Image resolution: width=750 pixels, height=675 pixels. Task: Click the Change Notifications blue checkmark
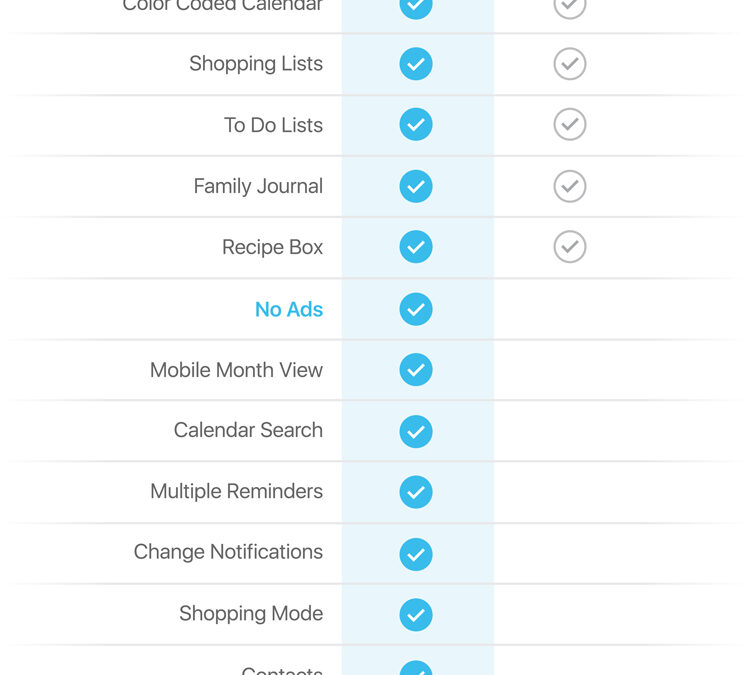416,554
